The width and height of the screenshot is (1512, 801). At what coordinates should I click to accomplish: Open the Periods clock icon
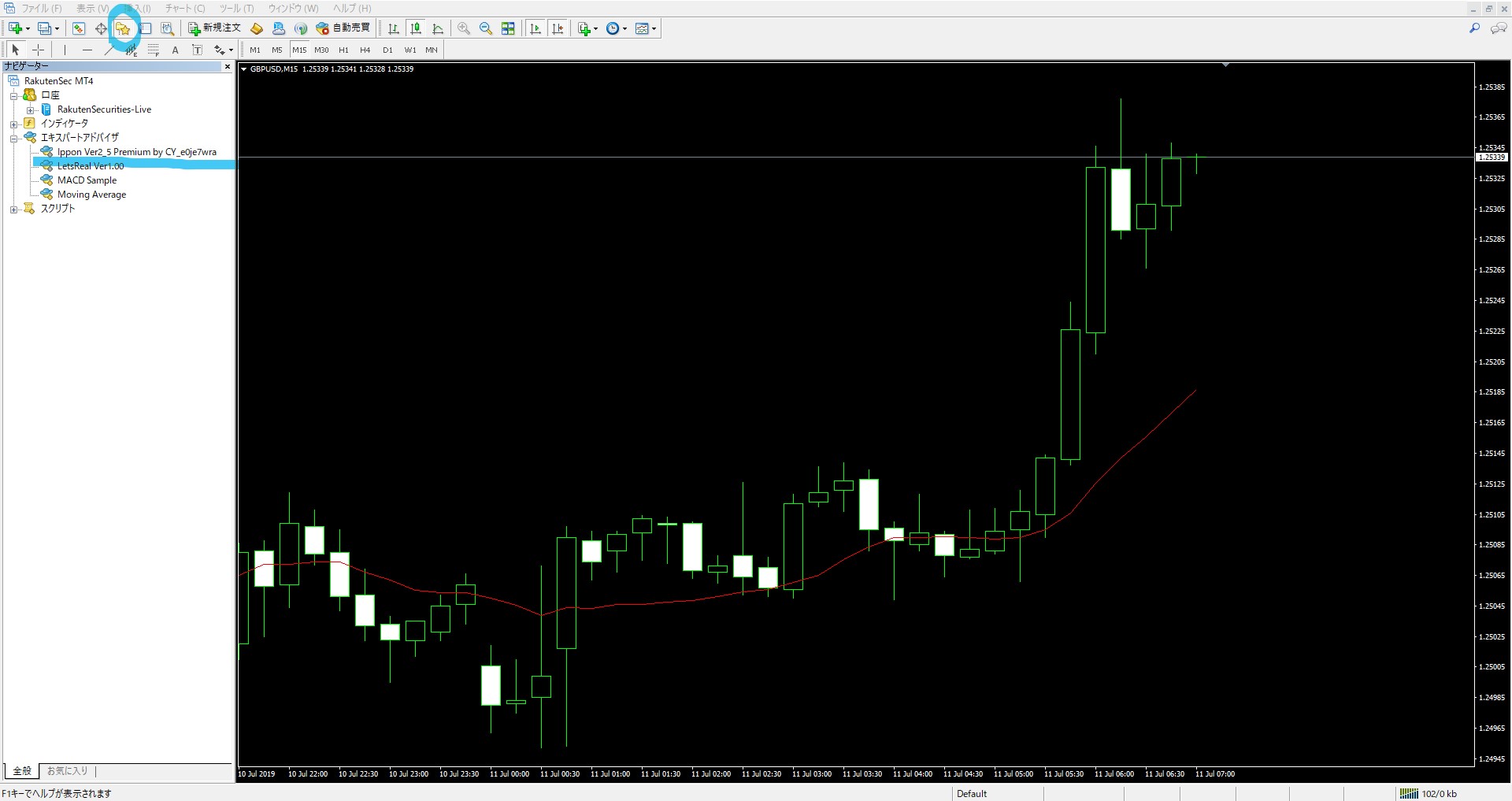[x=612, y=28]
